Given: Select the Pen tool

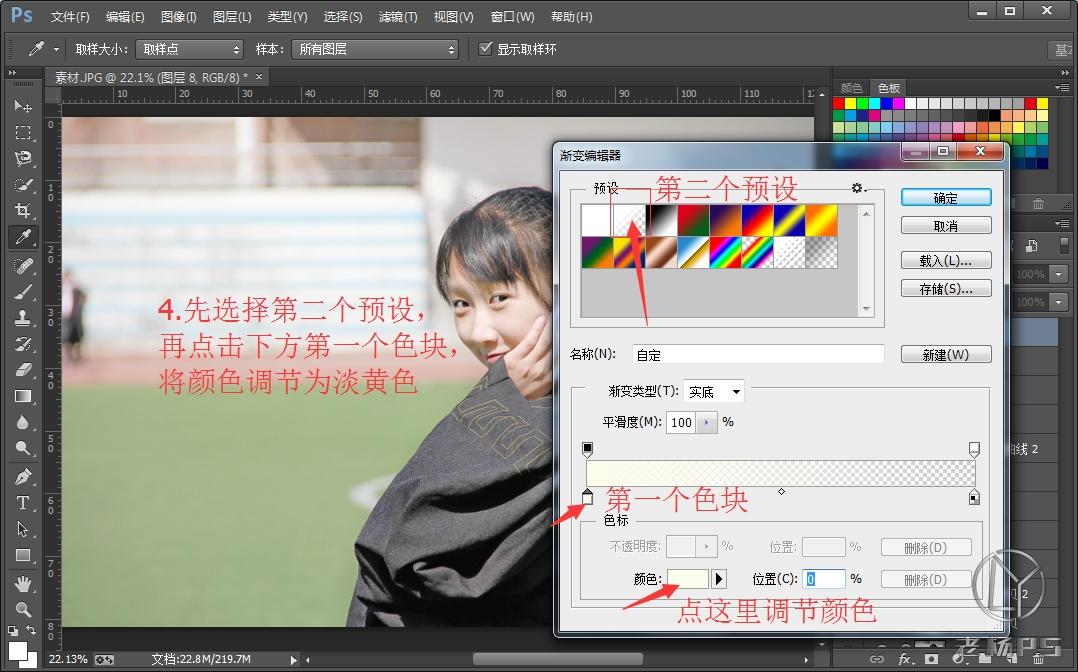Looking at the screenshot, I should (23, 476).
